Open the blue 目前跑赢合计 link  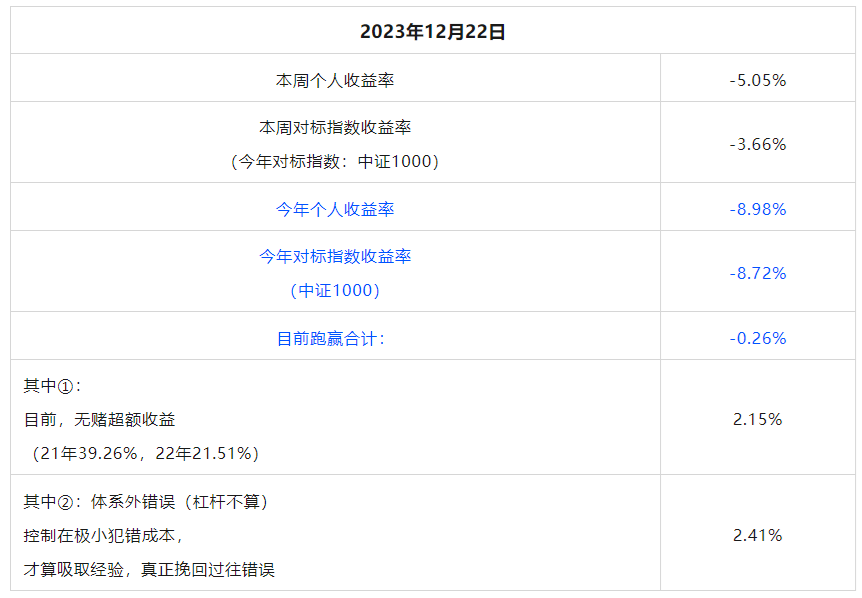coord(330,339)
